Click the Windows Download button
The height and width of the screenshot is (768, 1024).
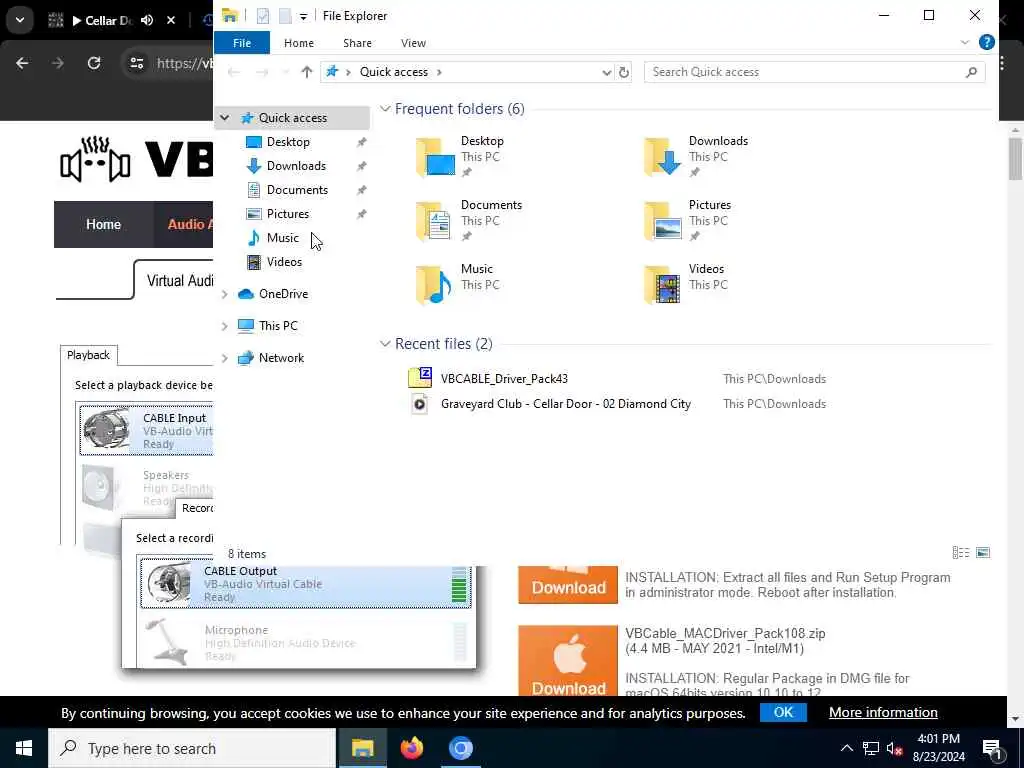[568, 584]
